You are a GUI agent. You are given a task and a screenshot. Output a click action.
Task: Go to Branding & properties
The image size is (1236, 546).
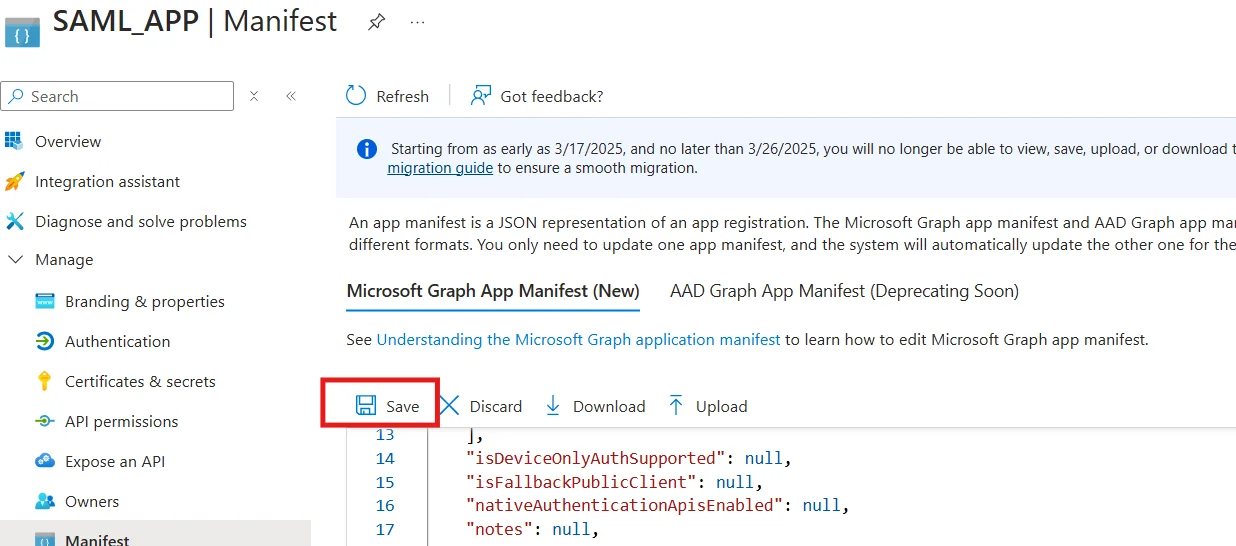[144, 301]
